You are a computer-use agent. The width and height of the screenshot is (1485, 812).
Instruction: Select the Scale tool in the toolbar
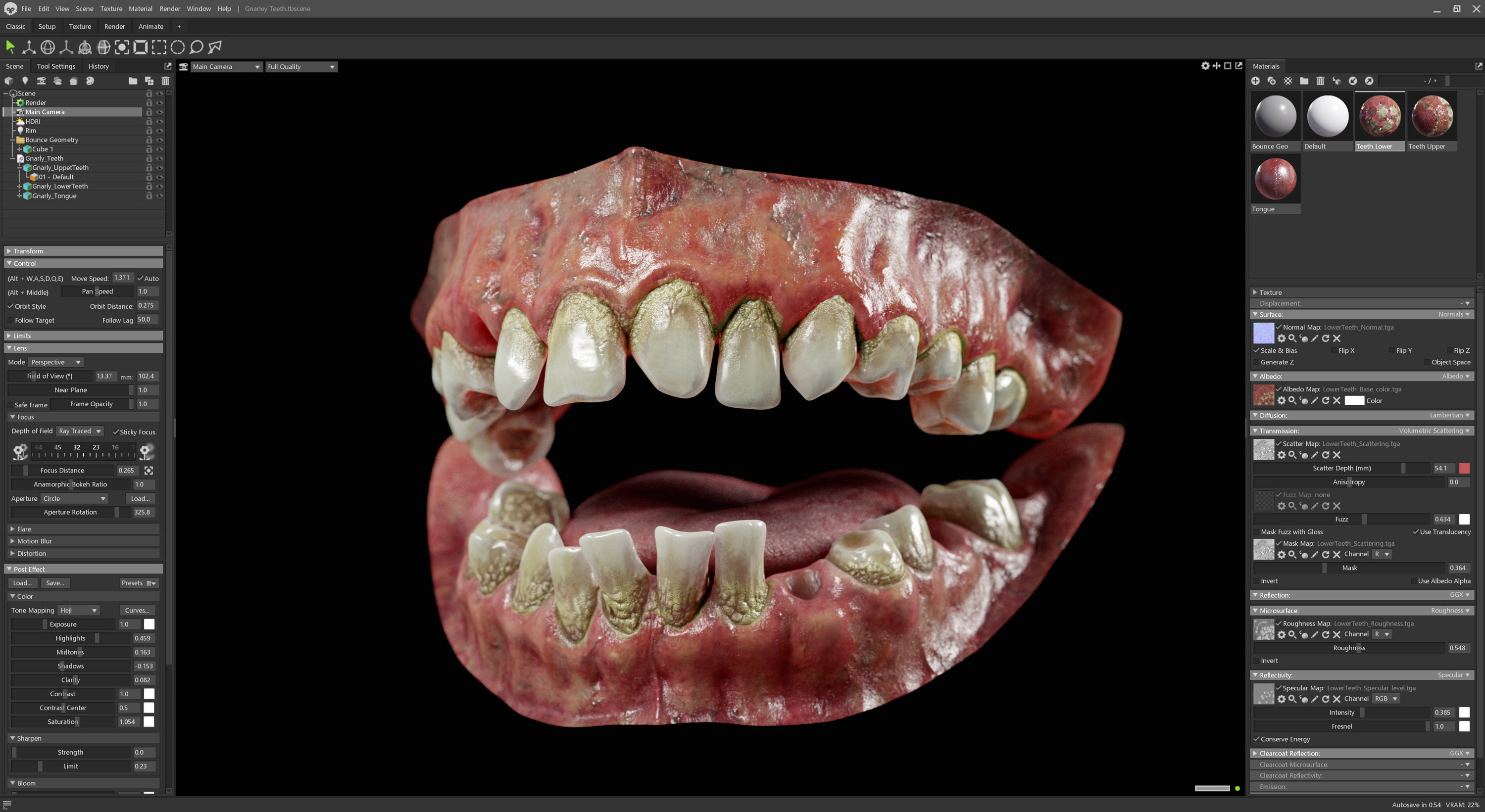pos(66,48)
